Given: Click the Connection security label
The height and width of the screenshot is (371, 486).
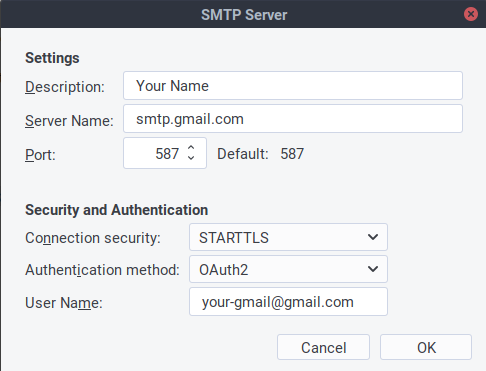Looking at the screenshot, I should click(93, 238).
